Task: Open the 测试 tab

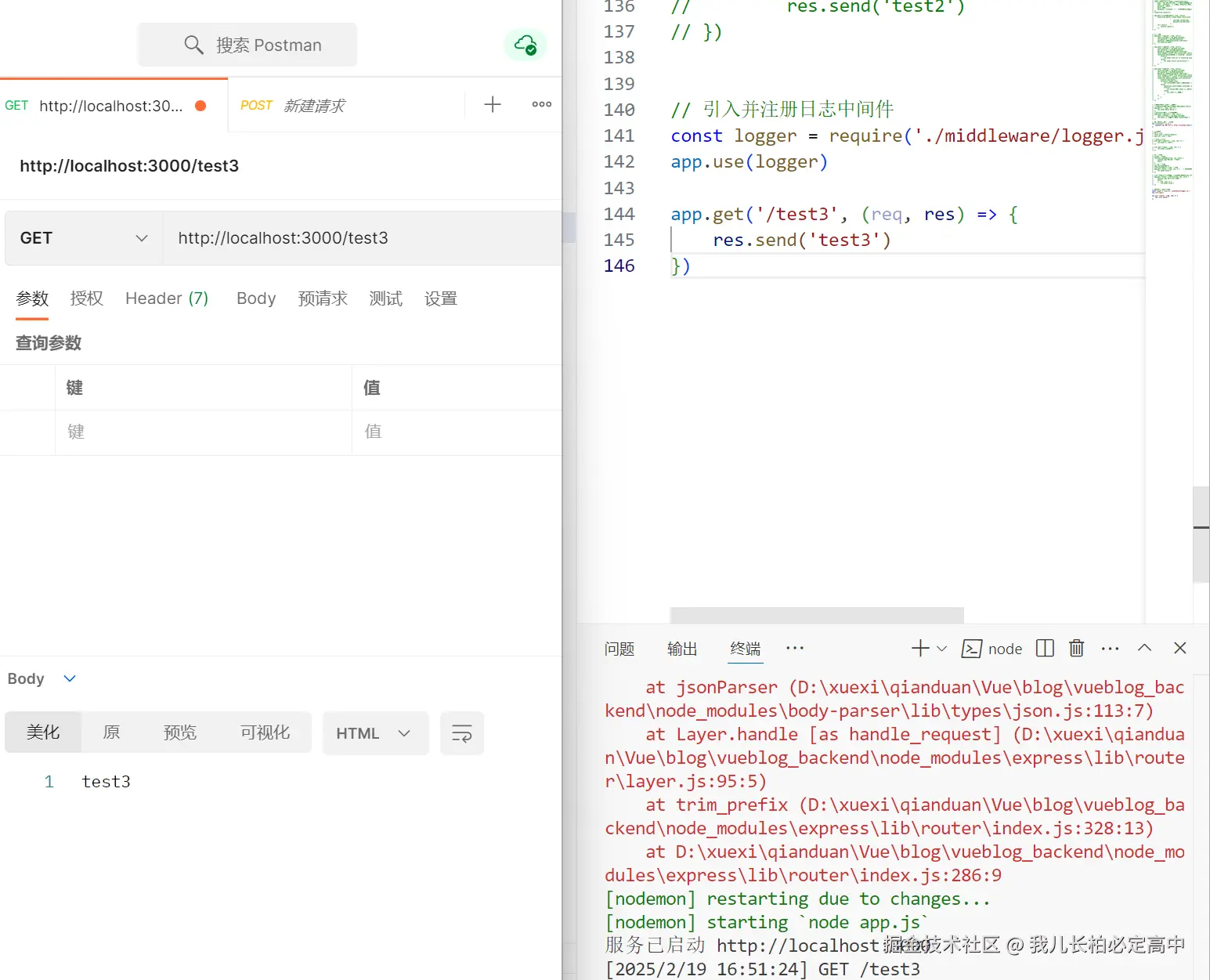Action: [x=385, y=298]
